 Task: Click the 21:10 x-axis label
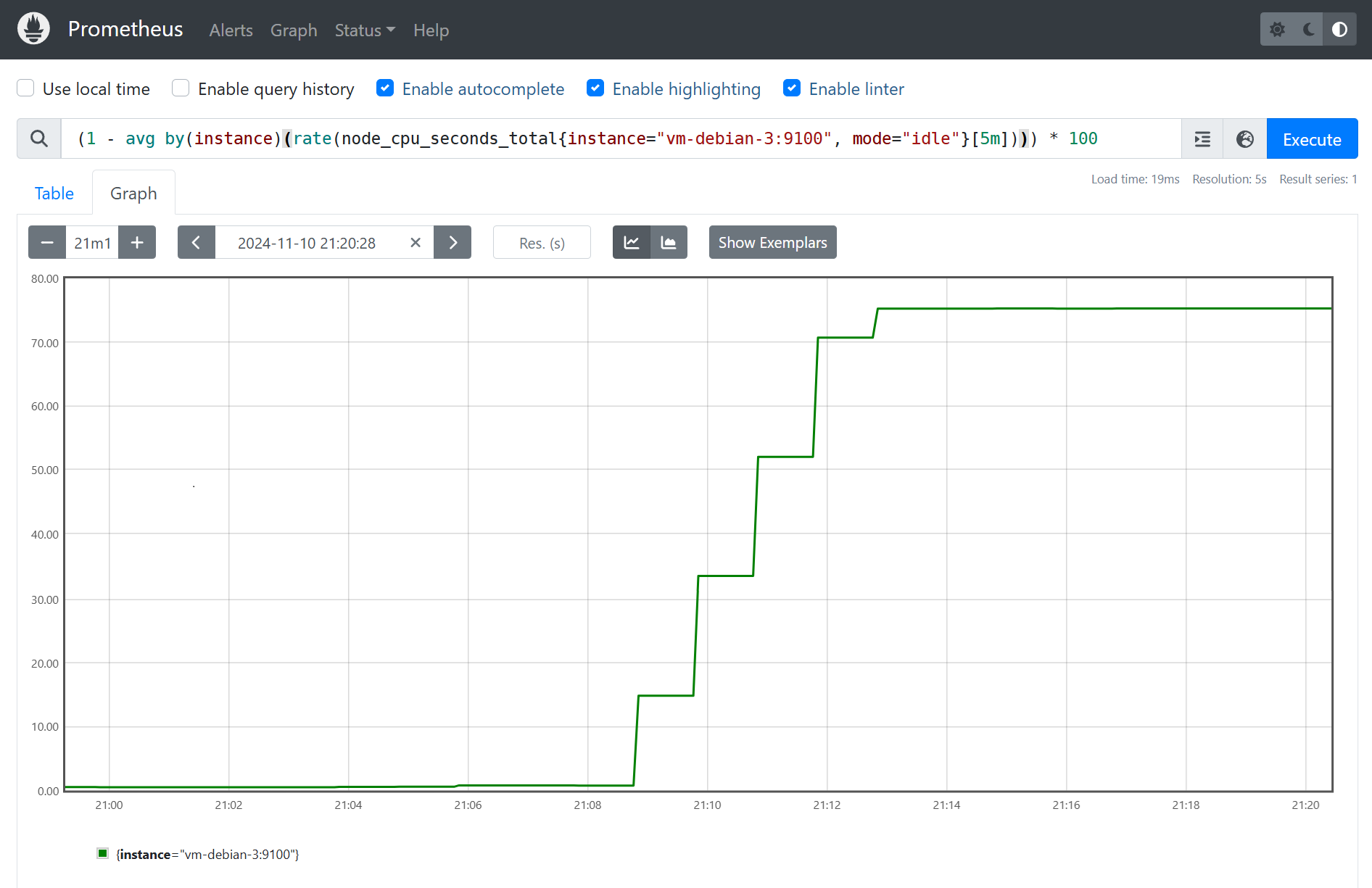707,805
